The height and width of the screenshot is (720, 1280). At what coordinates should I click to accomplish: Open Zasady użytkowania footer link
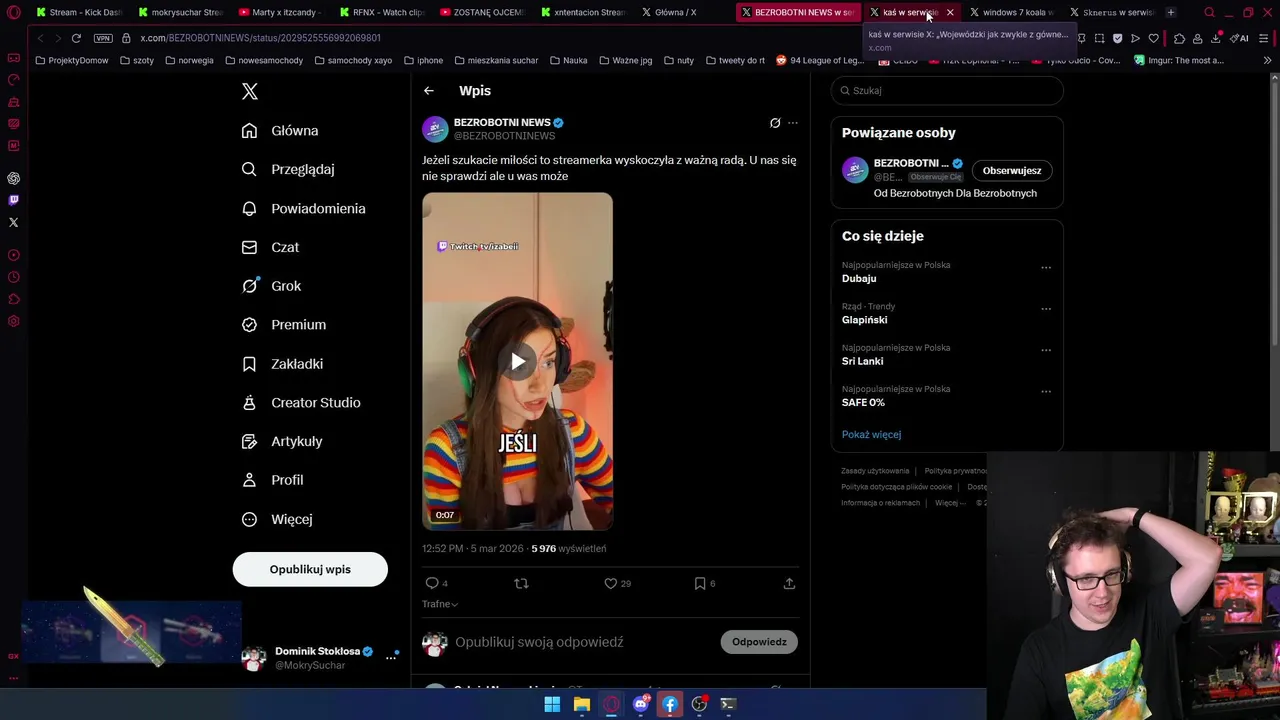(875, 471)
